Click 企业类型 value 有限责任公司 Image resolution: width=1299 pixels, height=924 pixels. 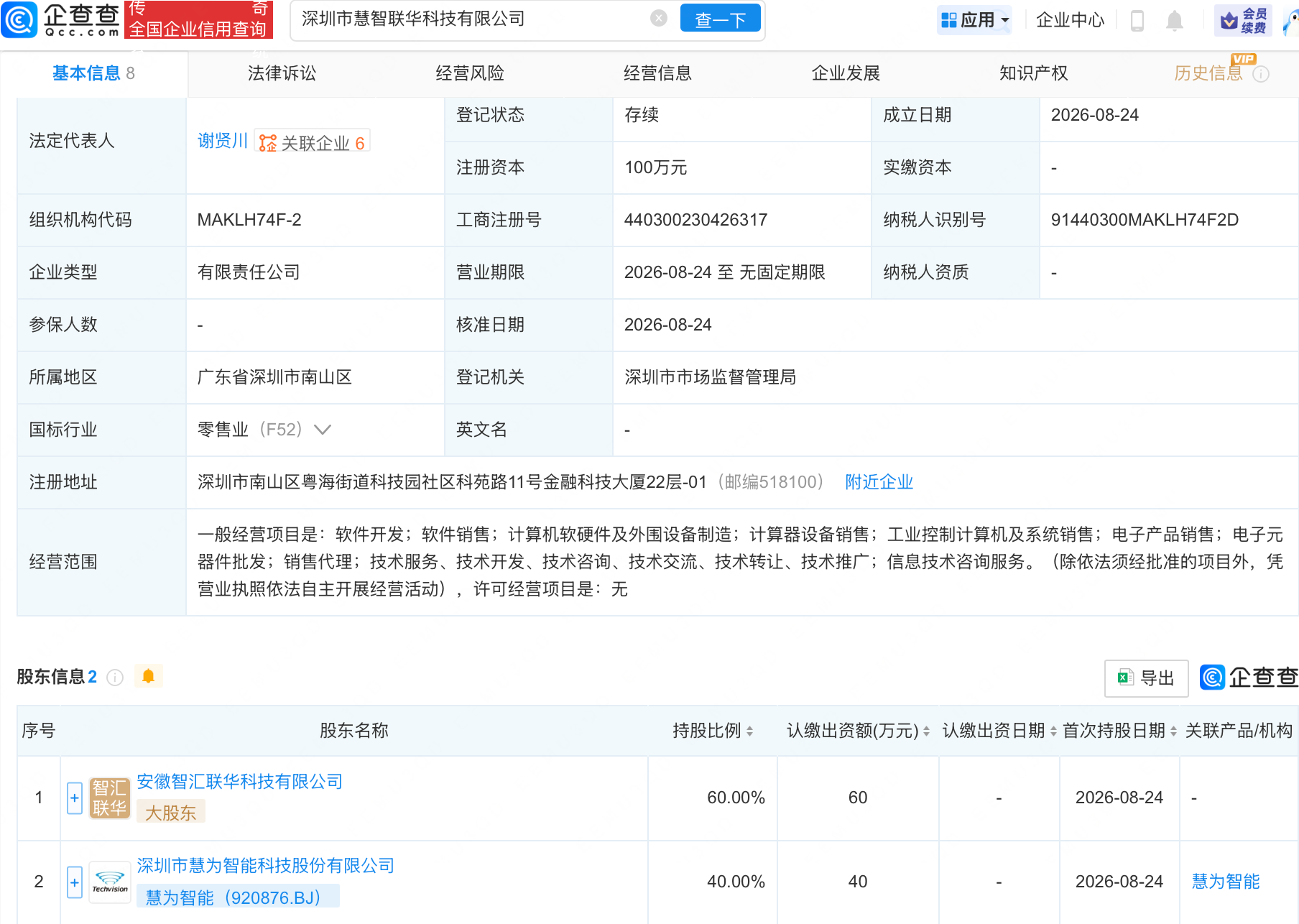pos(249,272)
